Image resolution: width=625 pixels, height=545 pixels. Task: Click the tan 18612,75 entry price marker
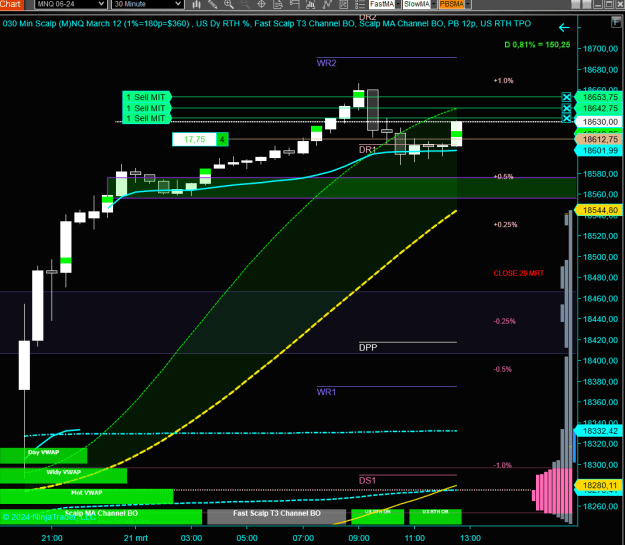pyautogui.click(x=598, y=139)
